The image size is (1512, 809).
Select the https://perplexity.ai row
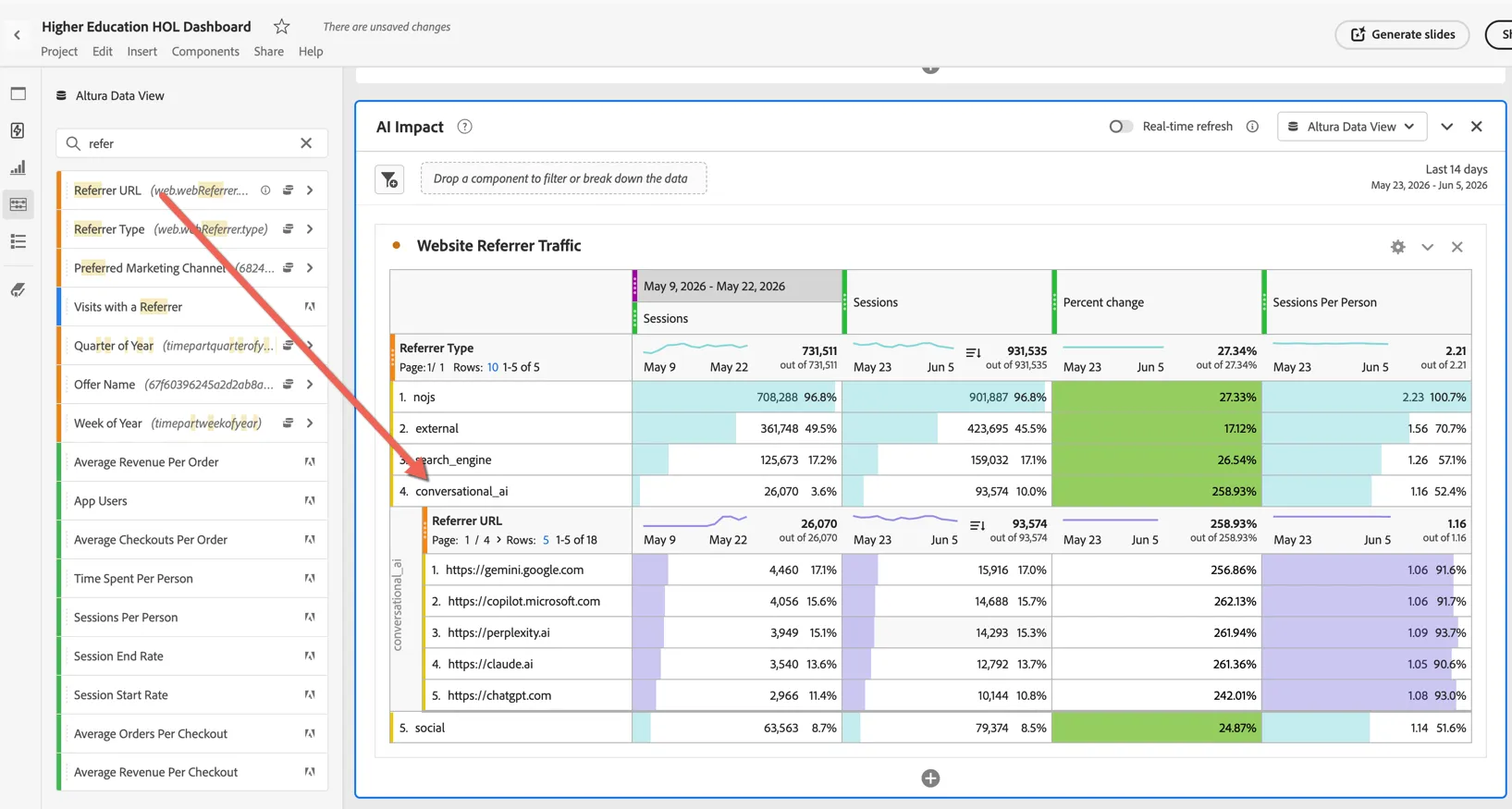coord(947,632)
